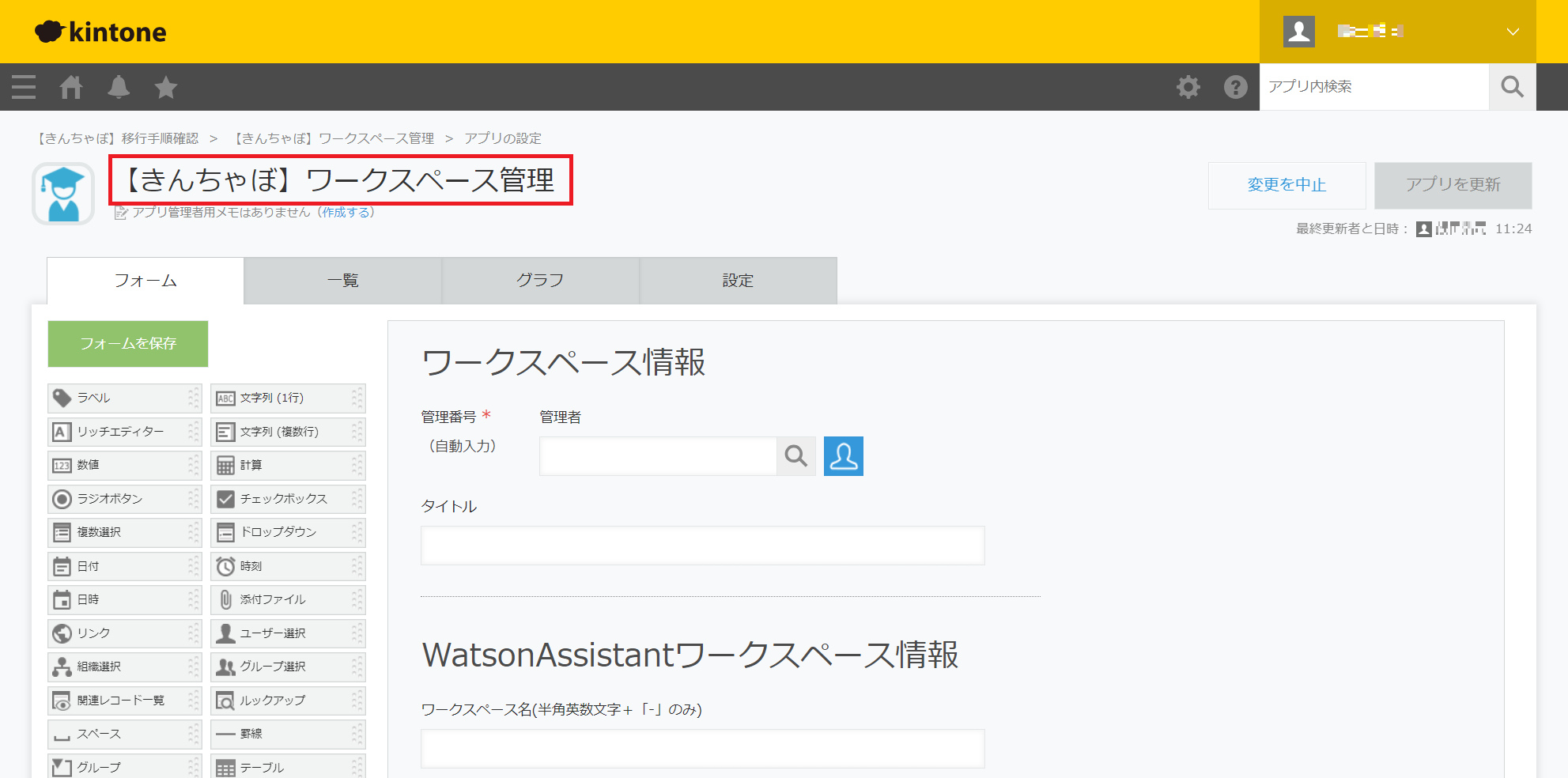Open the hamburger menu icon
Screen dimensions: 1568x778
(24, 87)
